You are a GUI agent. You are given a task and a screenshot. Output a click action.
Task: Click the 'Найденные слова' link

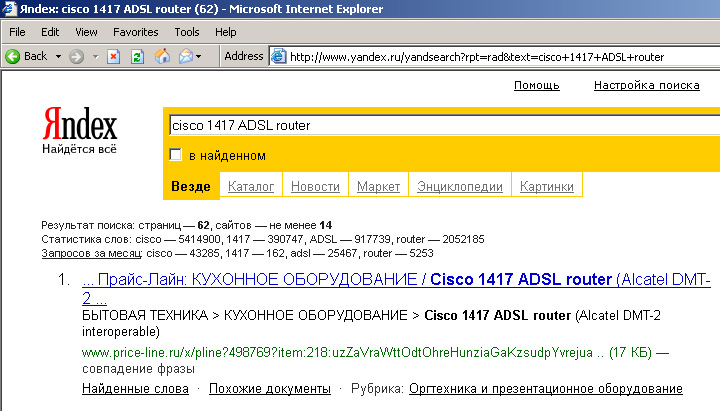pyautogui.click(x=135, y=388)
